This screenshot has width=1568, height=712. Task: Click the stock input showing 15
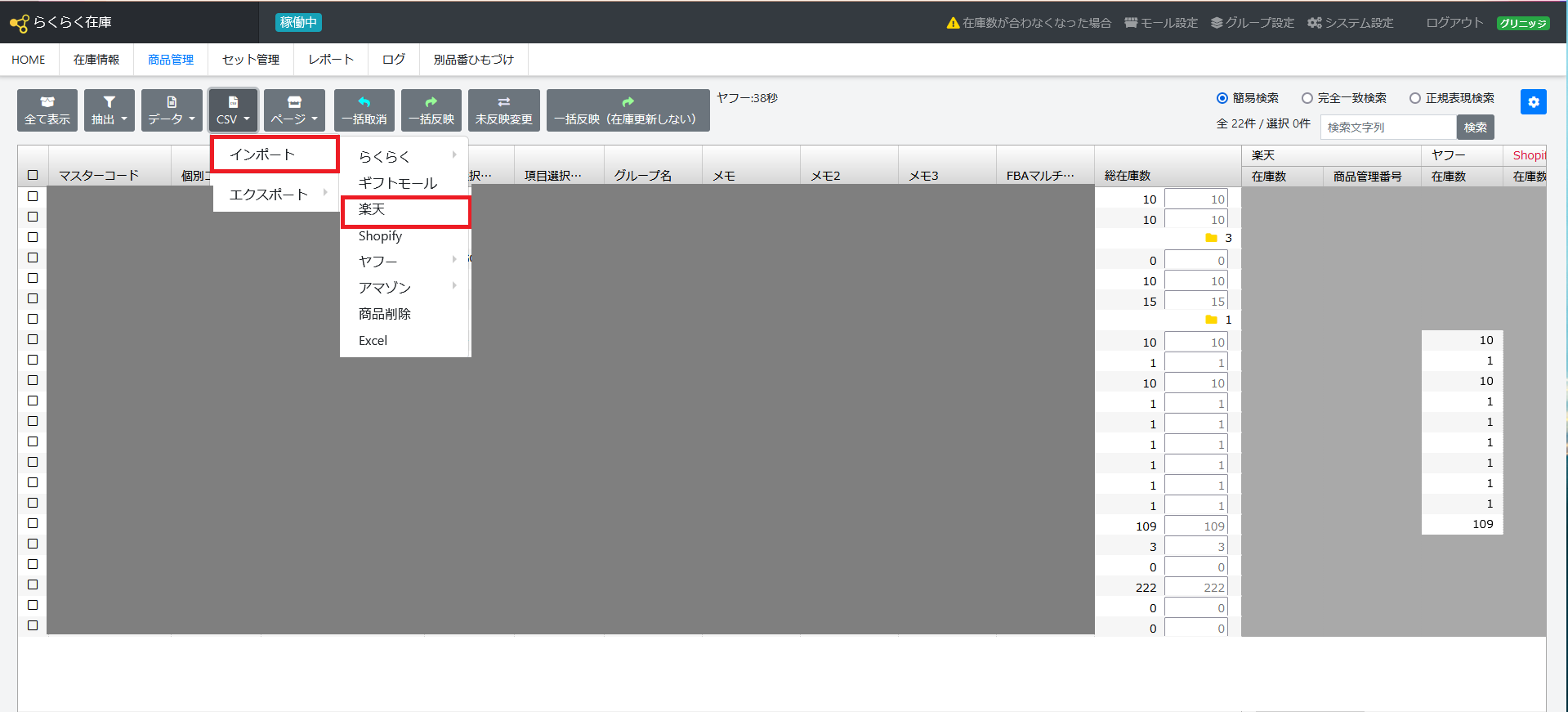[x=1196, y=302]
